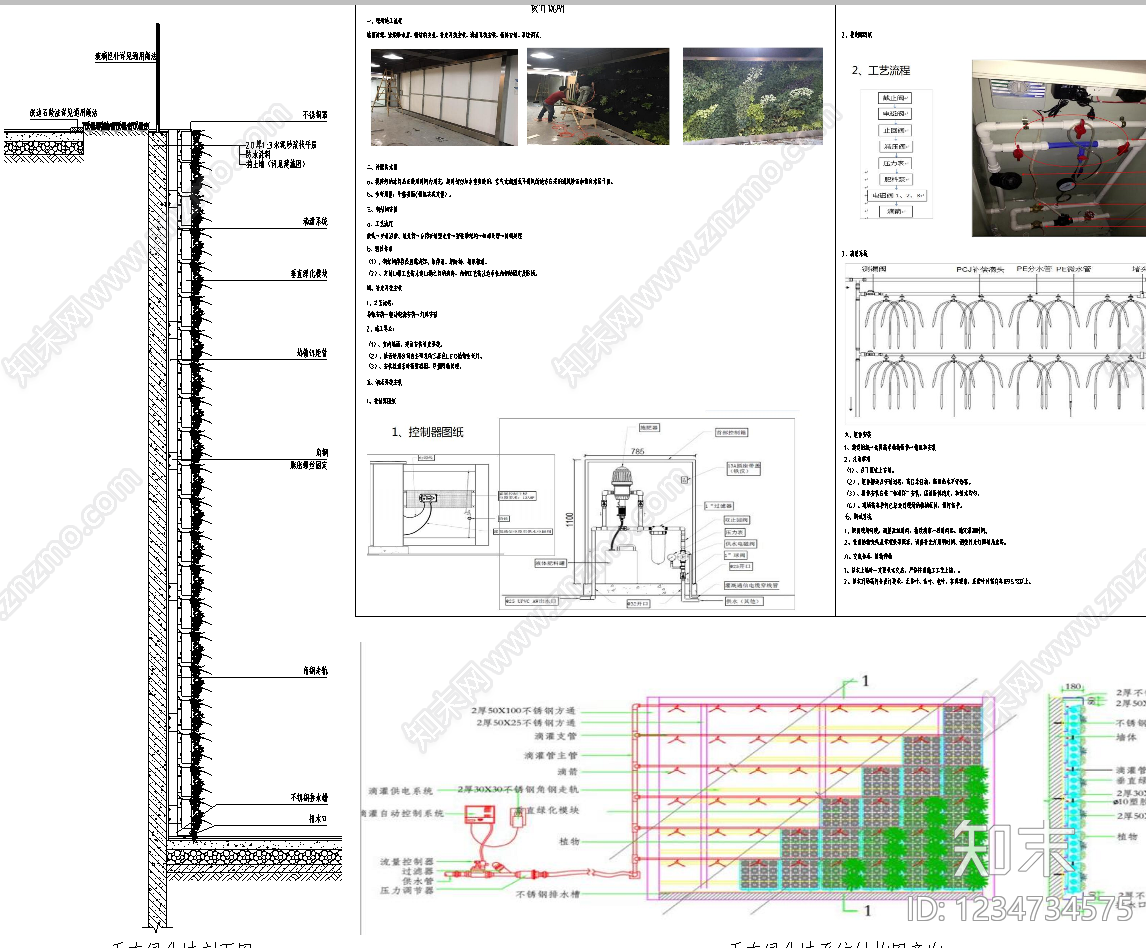Click the '液体肥料罐' callout box
The width and height of the screenshot is (1146, 948).
point(550,564)
